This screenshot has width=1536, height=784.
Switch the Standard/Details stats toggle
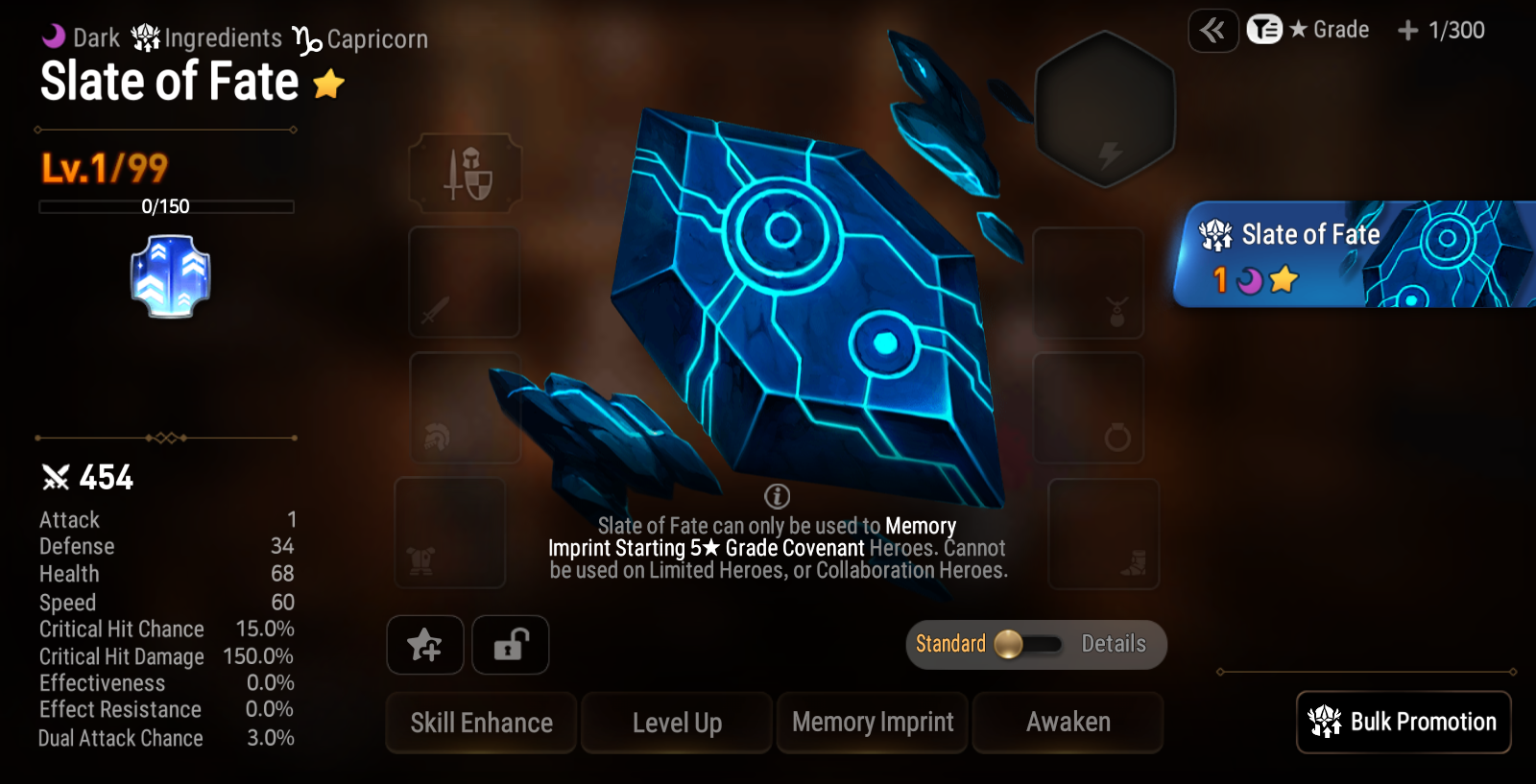[1027, 644]
